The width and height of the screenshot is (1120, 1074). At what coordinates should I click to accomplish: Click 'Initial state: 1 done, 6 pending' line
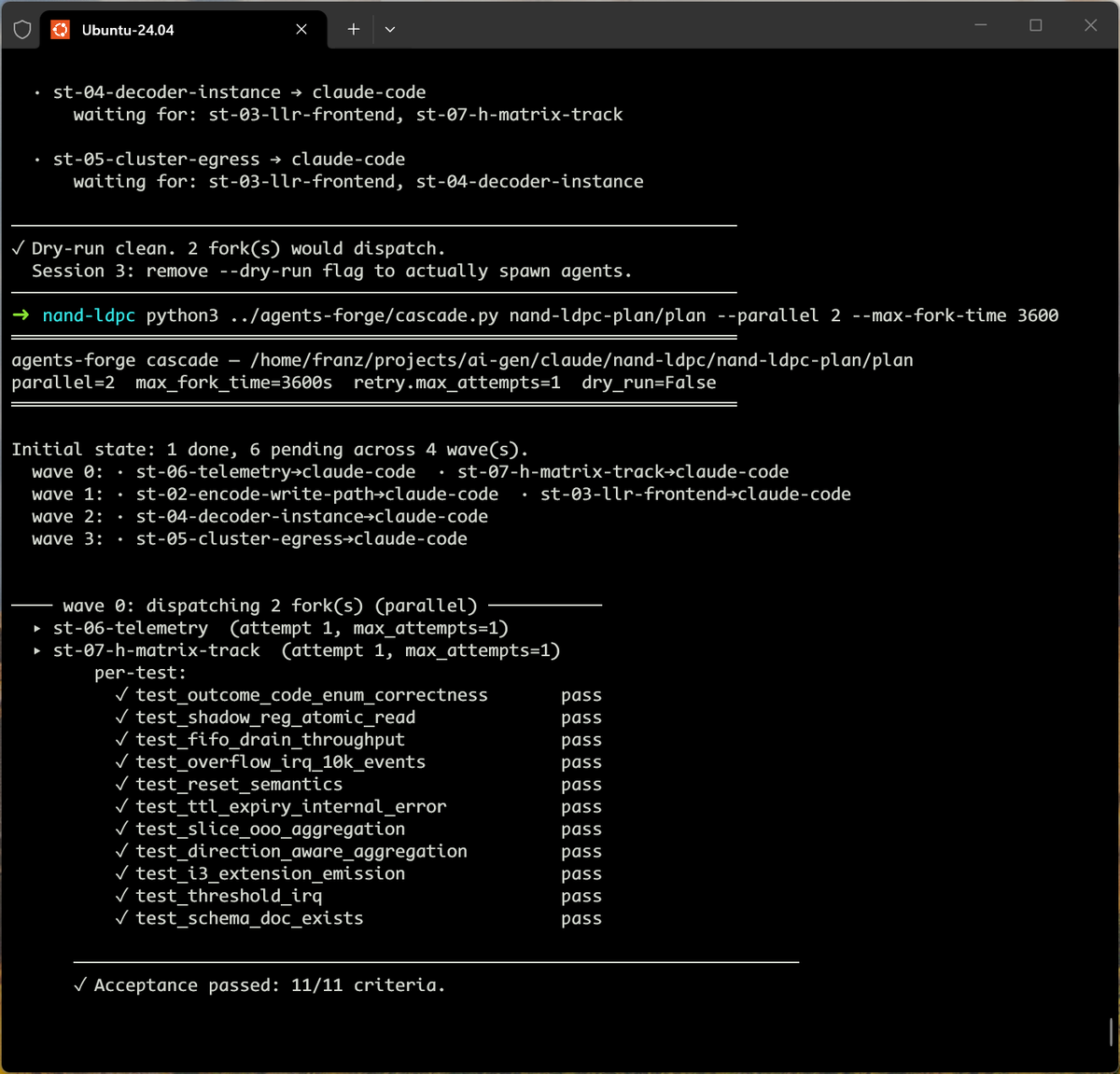[270, 450]
